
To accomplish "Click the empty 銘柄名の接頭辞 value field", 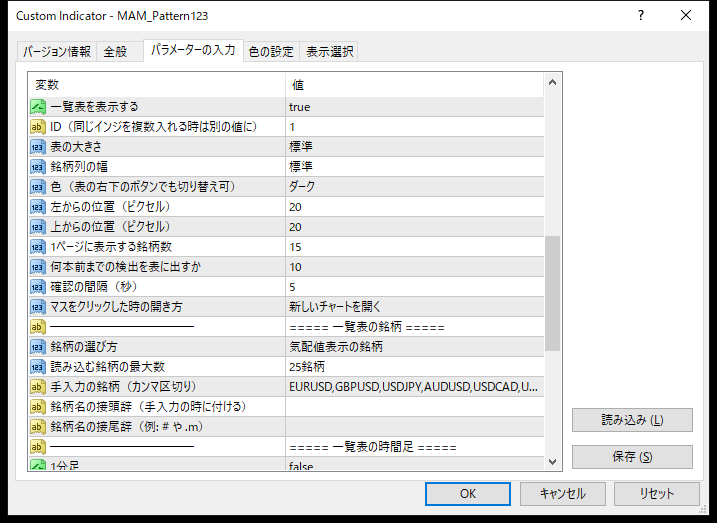I will (415, 407).
